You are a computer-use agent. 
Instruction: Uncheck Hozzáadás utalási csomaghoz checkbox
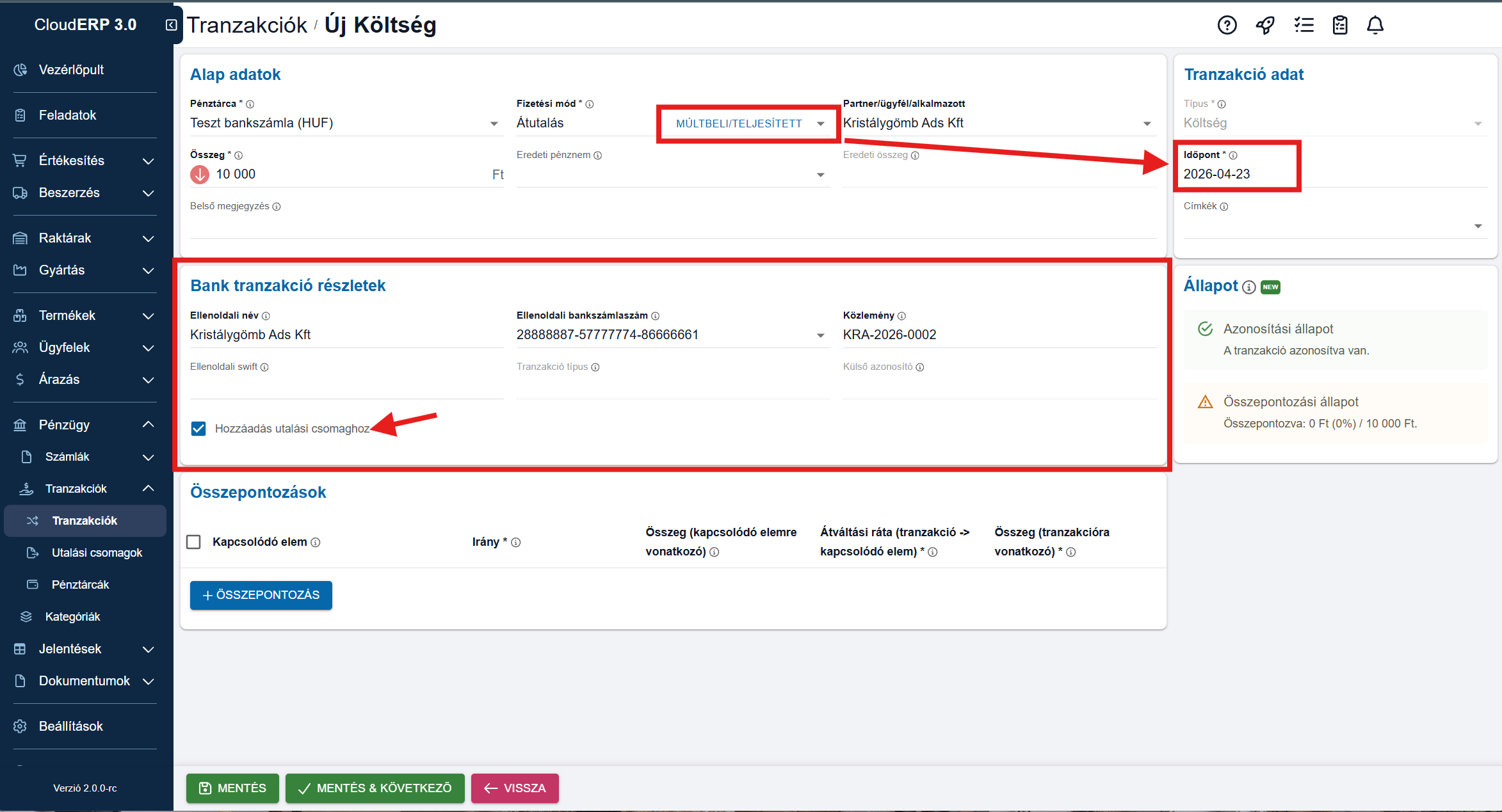(198, 429)
